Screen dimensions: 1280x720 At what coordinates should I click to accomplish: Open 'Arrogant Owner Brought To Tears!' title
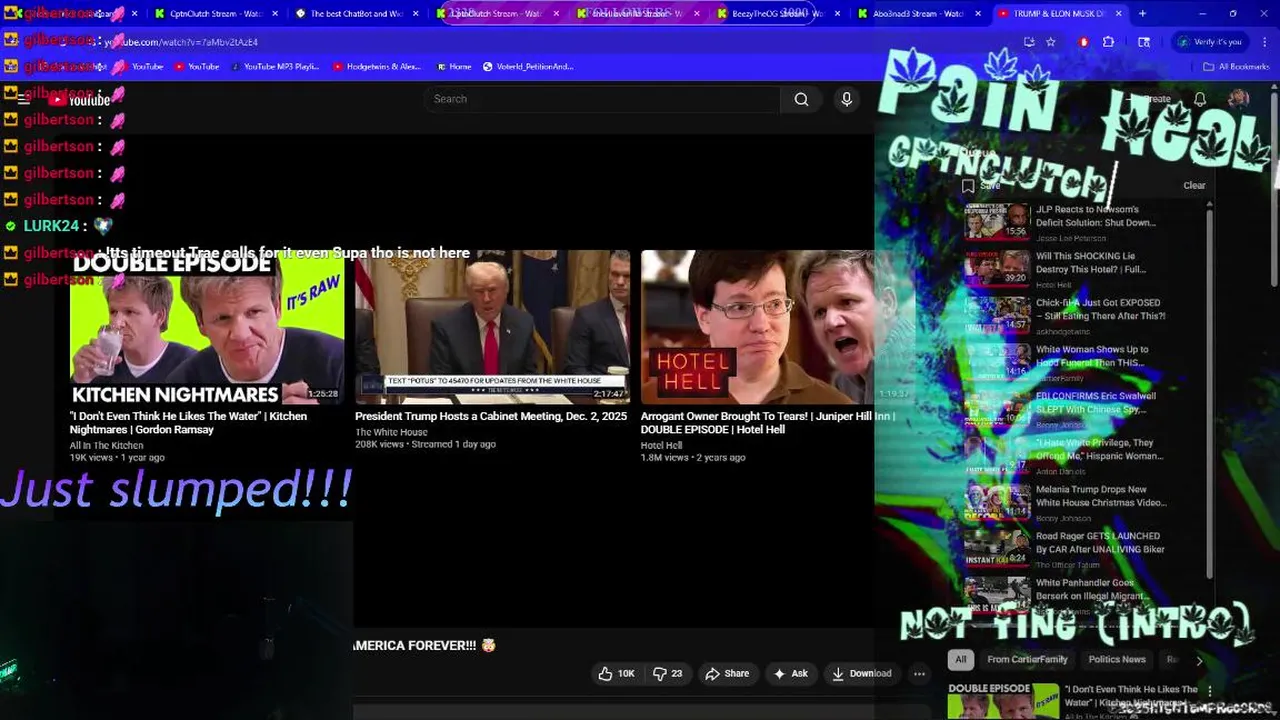768,423
